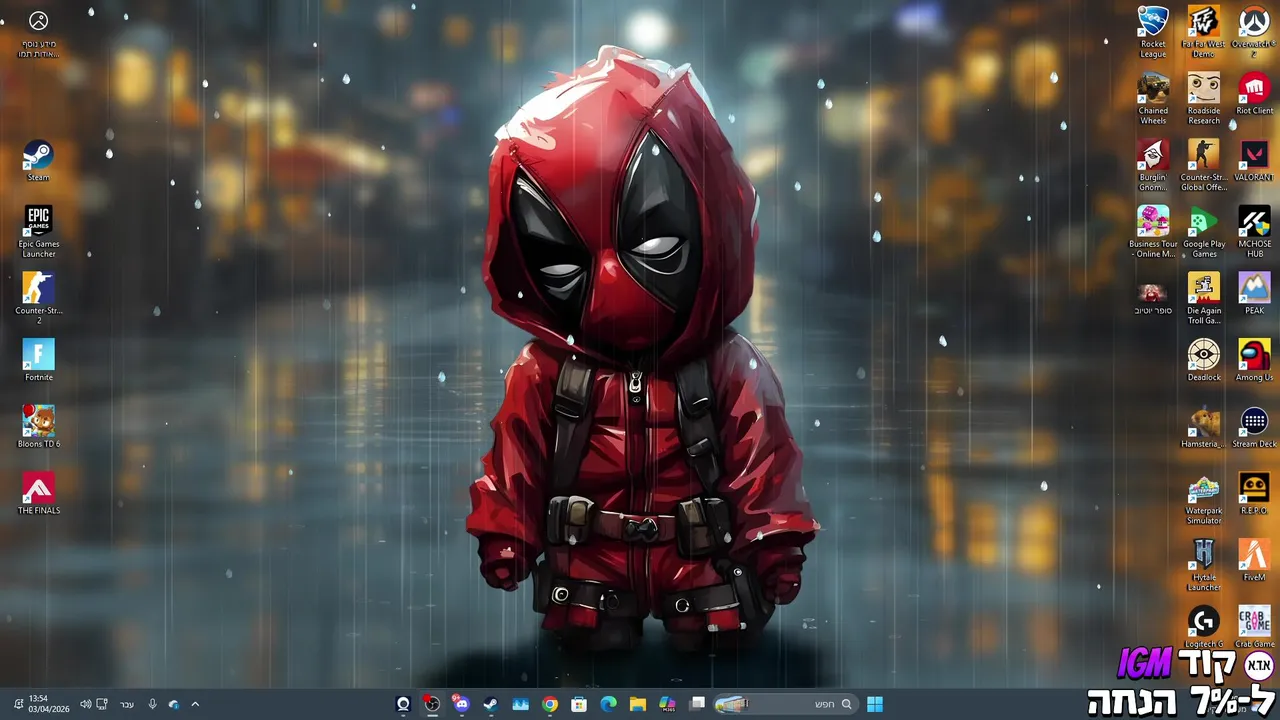This screenshot has height=720, width=1280.
Task: Open the notification bell icon
Action: (x=18, y=704)
